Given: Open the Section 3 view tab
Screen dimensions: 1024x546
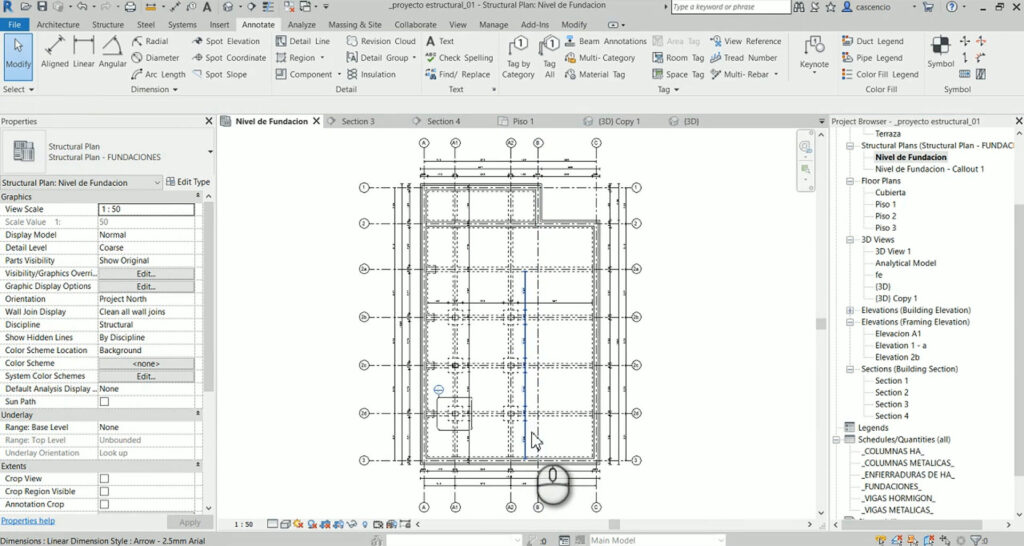Looking at the screenshot, I should (357, 121).
